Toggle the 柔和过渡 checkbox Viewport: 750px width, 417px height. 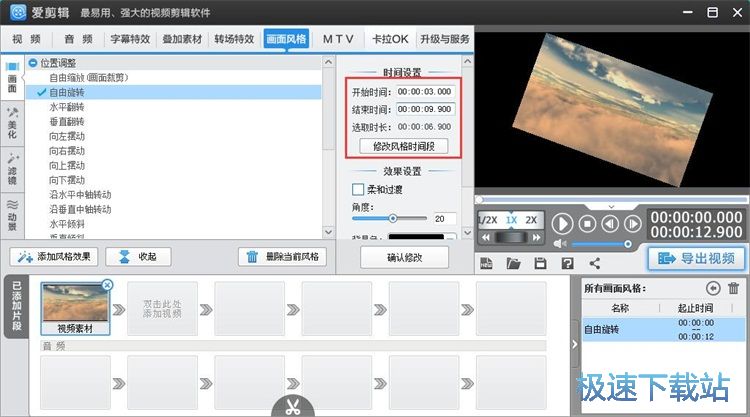click(358, 189)
